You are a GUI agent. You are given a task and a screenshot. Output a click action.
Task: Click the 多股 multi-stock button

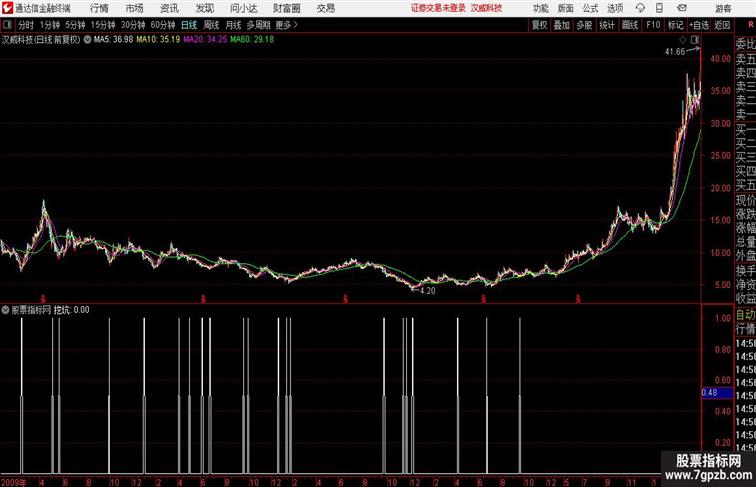pyautogui.click(x=584, y=25)
